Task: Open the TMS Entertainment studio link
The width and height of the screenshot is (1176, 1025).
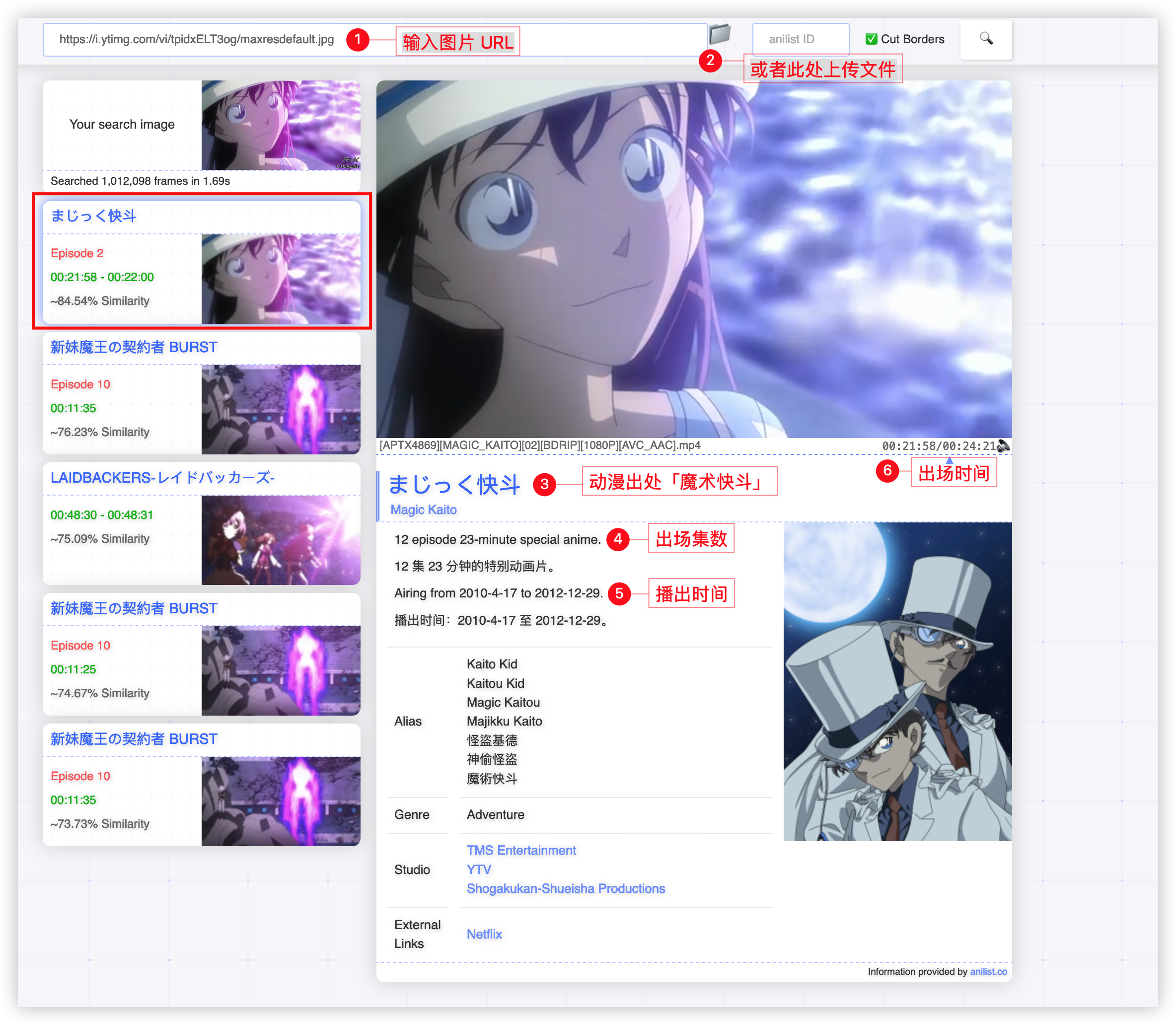Action: [520, 850]
